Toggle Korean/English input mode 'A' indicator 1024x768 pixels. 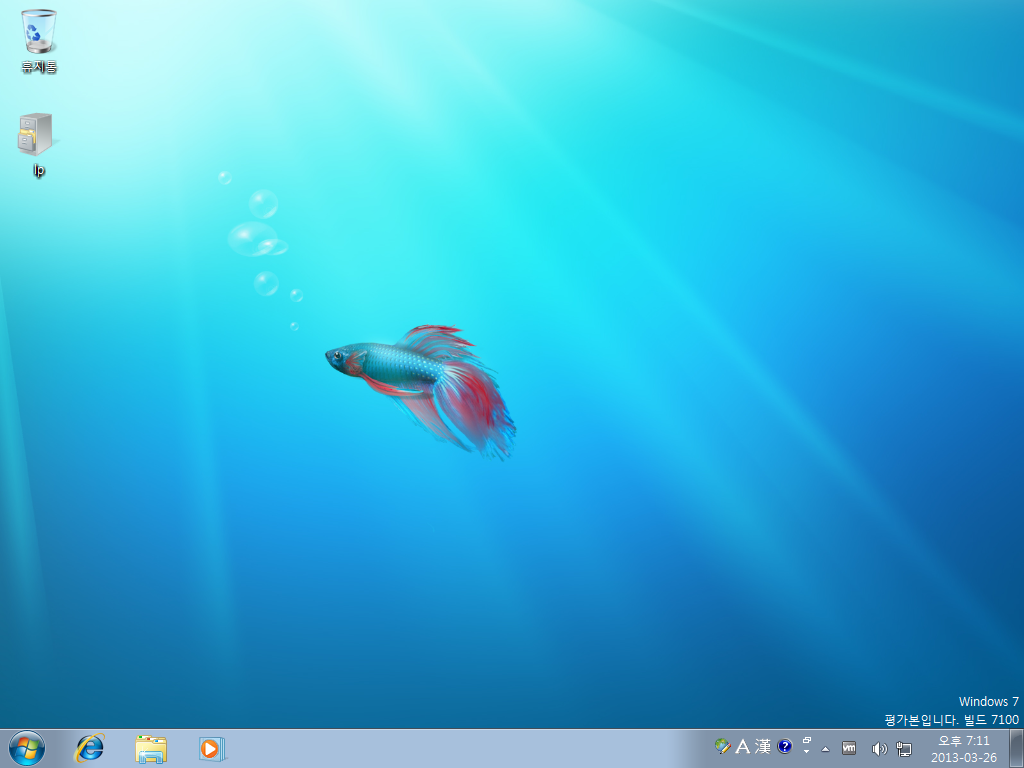[743, 746]
